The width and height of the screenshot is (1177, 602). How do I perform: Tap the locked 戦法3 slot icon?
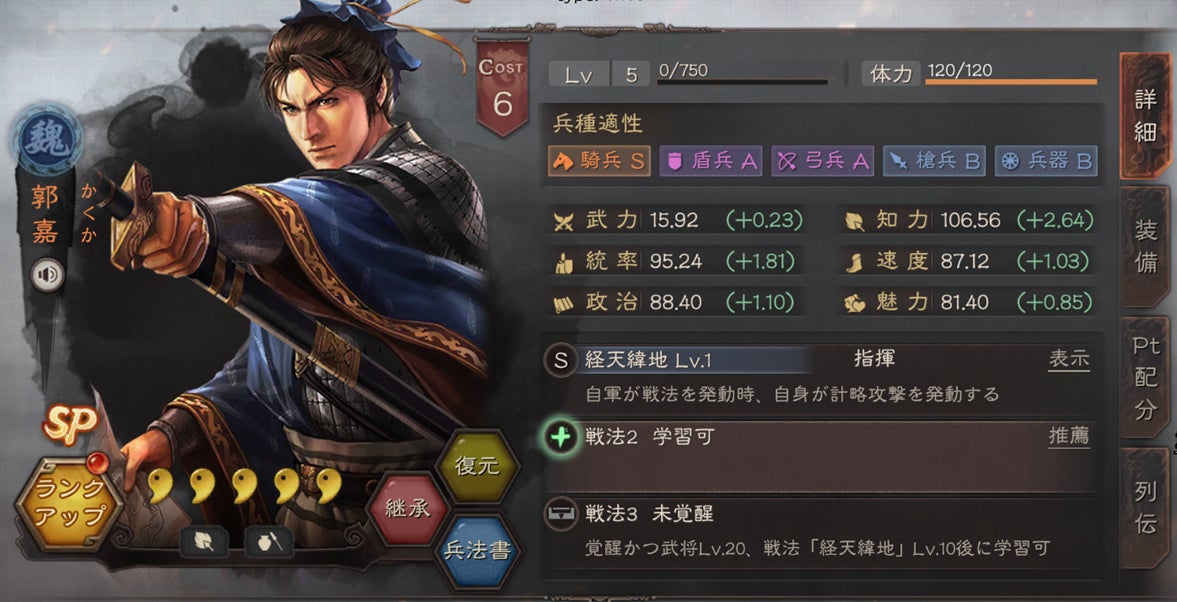[560, 514]
